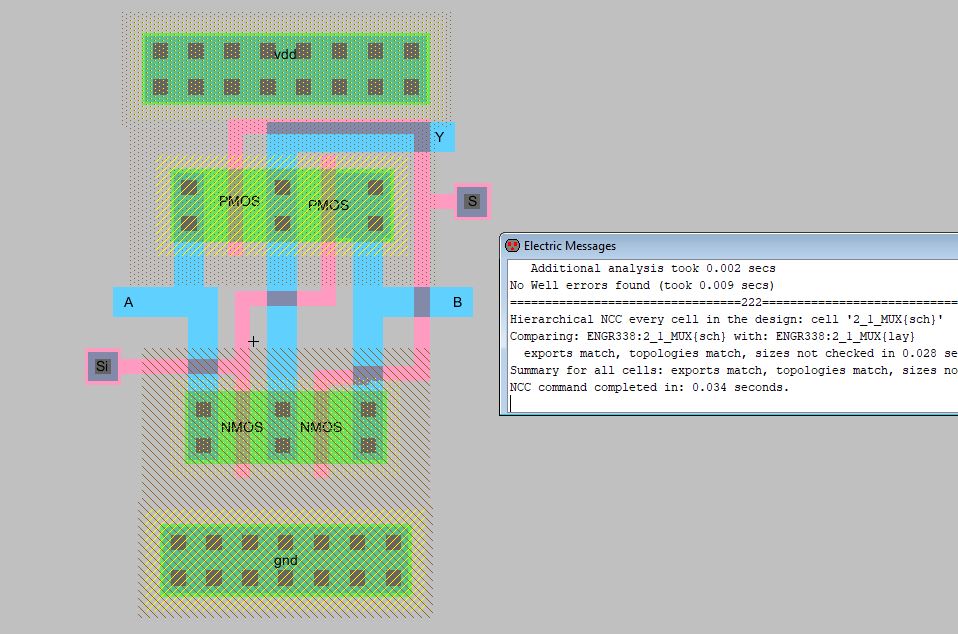Select the Si poly contact pin
The height and width of the screenshot is (634, 958).
pos(101,367)
